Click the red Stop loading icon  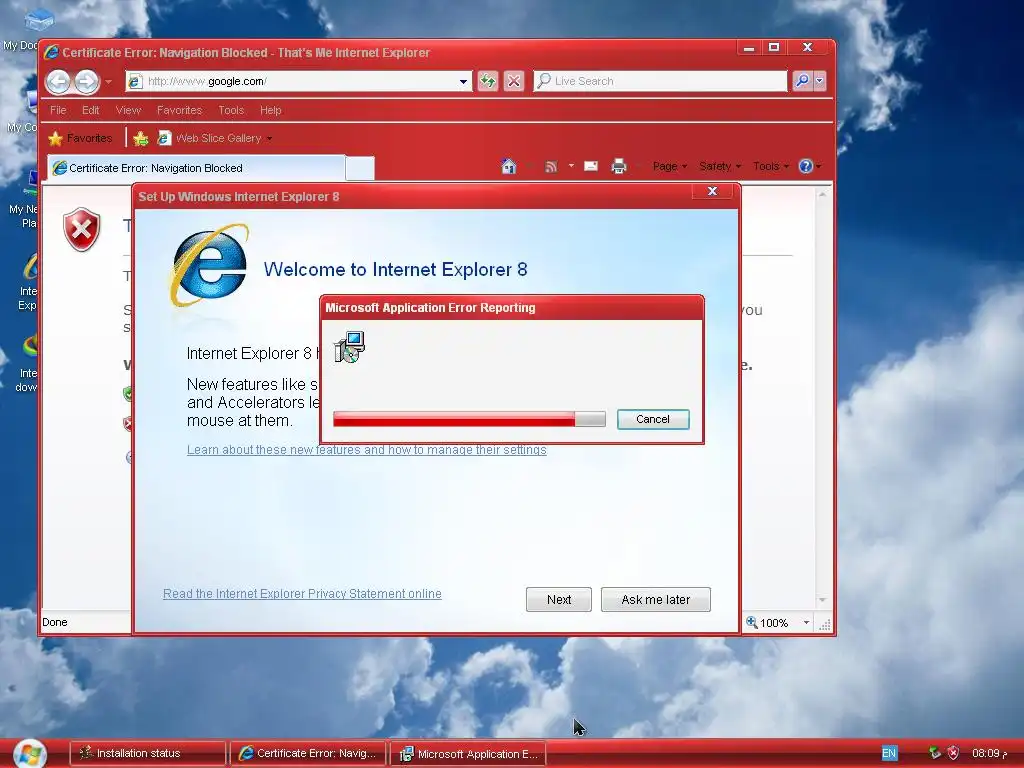[514, 81]
